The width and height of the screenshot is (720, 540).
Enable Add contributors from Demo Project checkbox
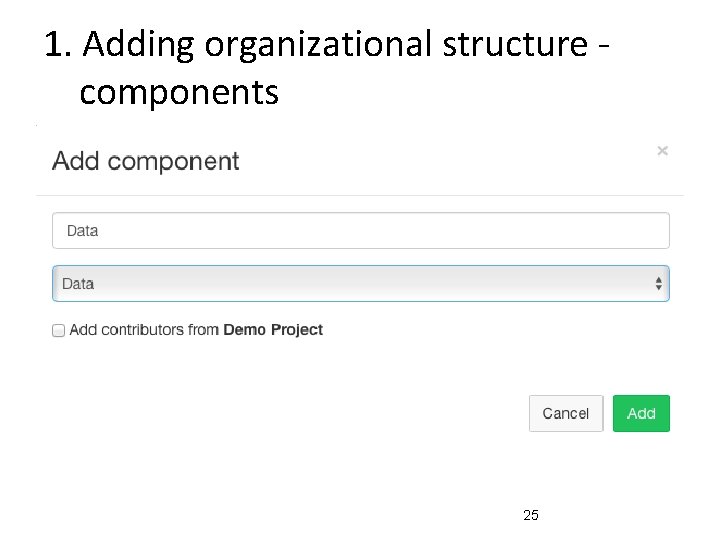[58, 330]
